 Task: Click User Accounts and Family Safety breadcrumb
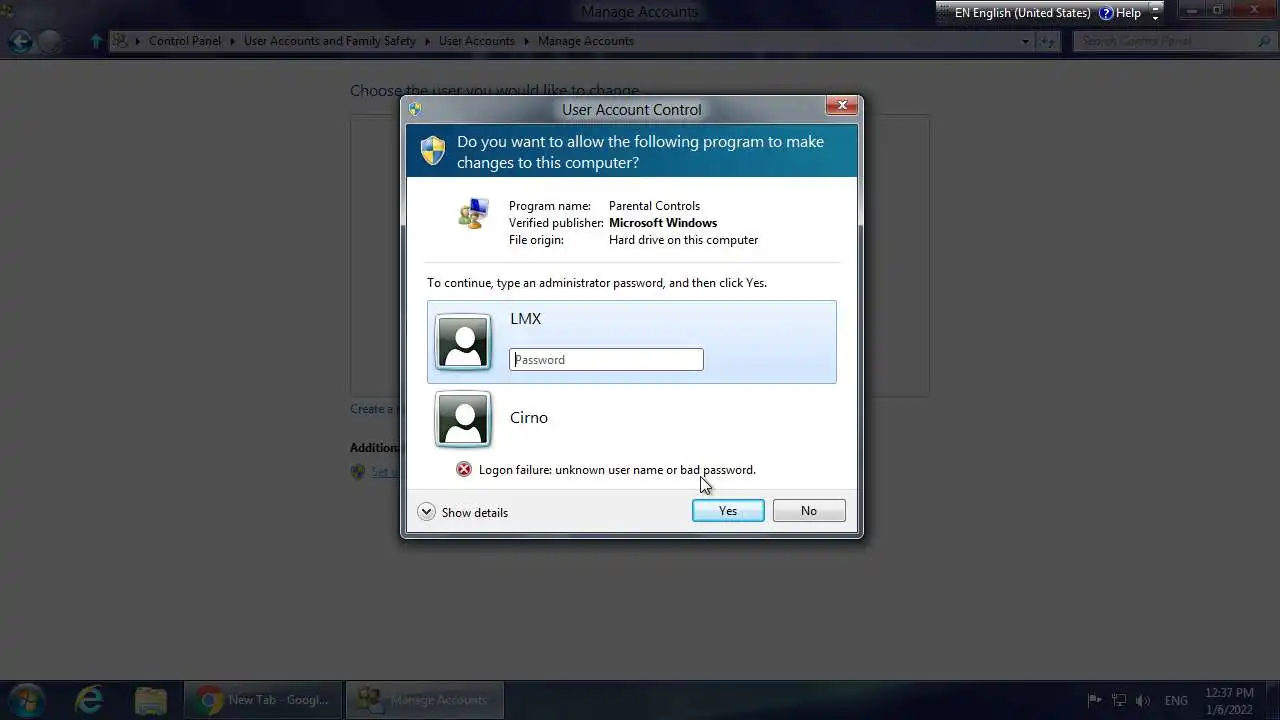coord(330,41)
